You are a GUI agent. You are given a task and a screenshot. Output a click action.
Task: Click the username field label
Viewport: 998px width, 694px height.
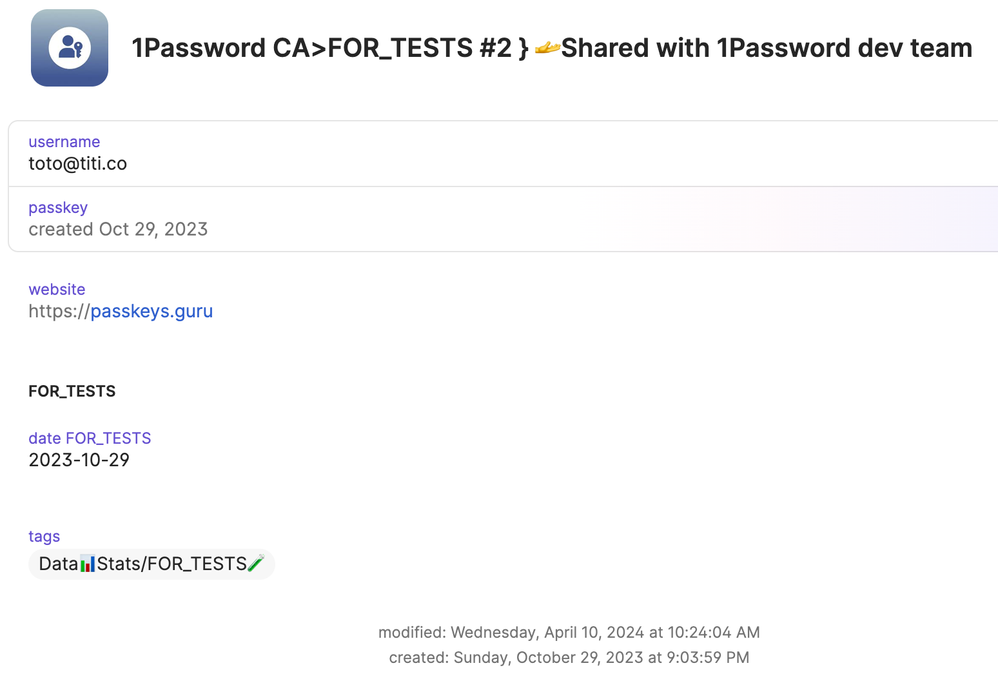tap(64, 142)
